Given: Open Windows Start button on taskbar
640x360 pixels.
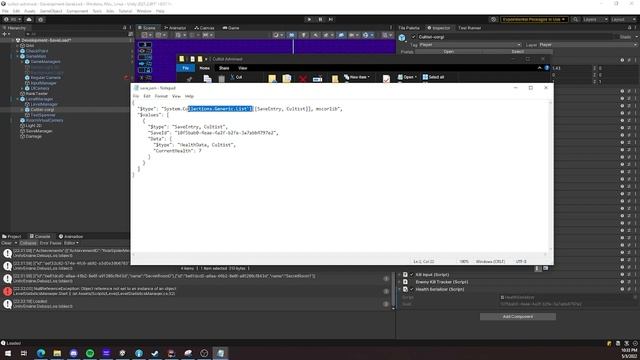Looking at the screenshot, I should [x=8, y=353].
